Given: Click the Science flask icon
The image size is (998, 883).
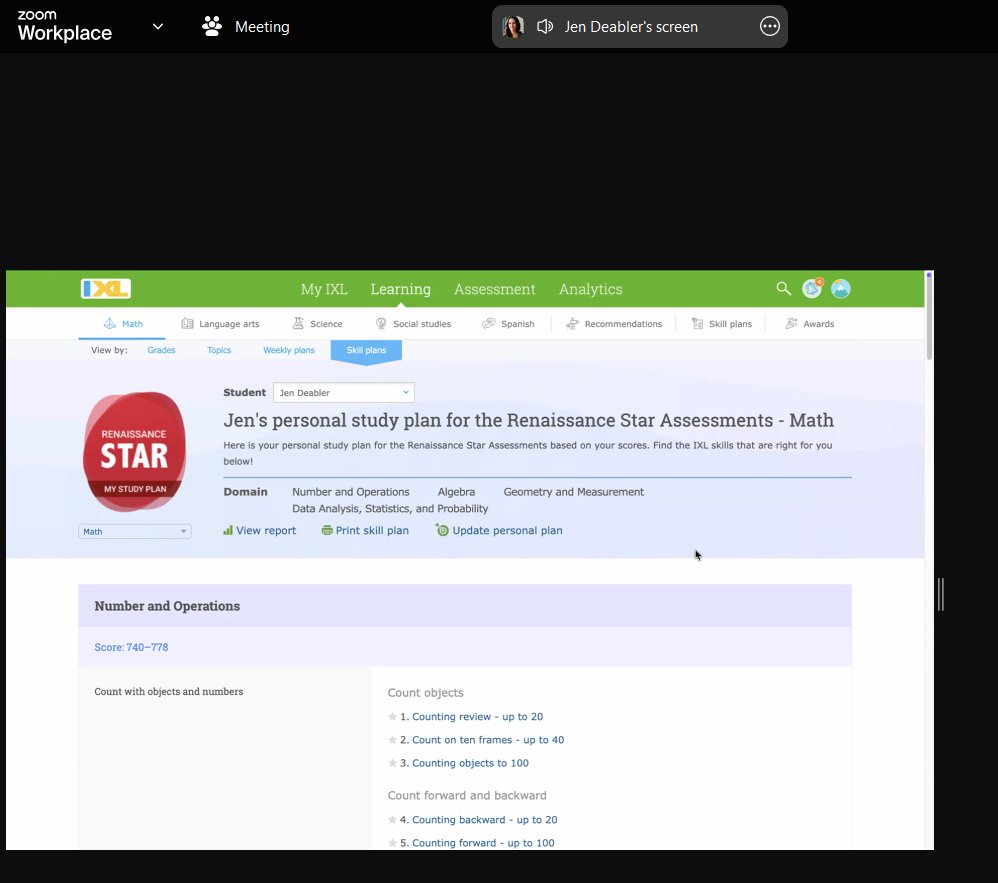Looking at the screenshot, I should [298, 323].
